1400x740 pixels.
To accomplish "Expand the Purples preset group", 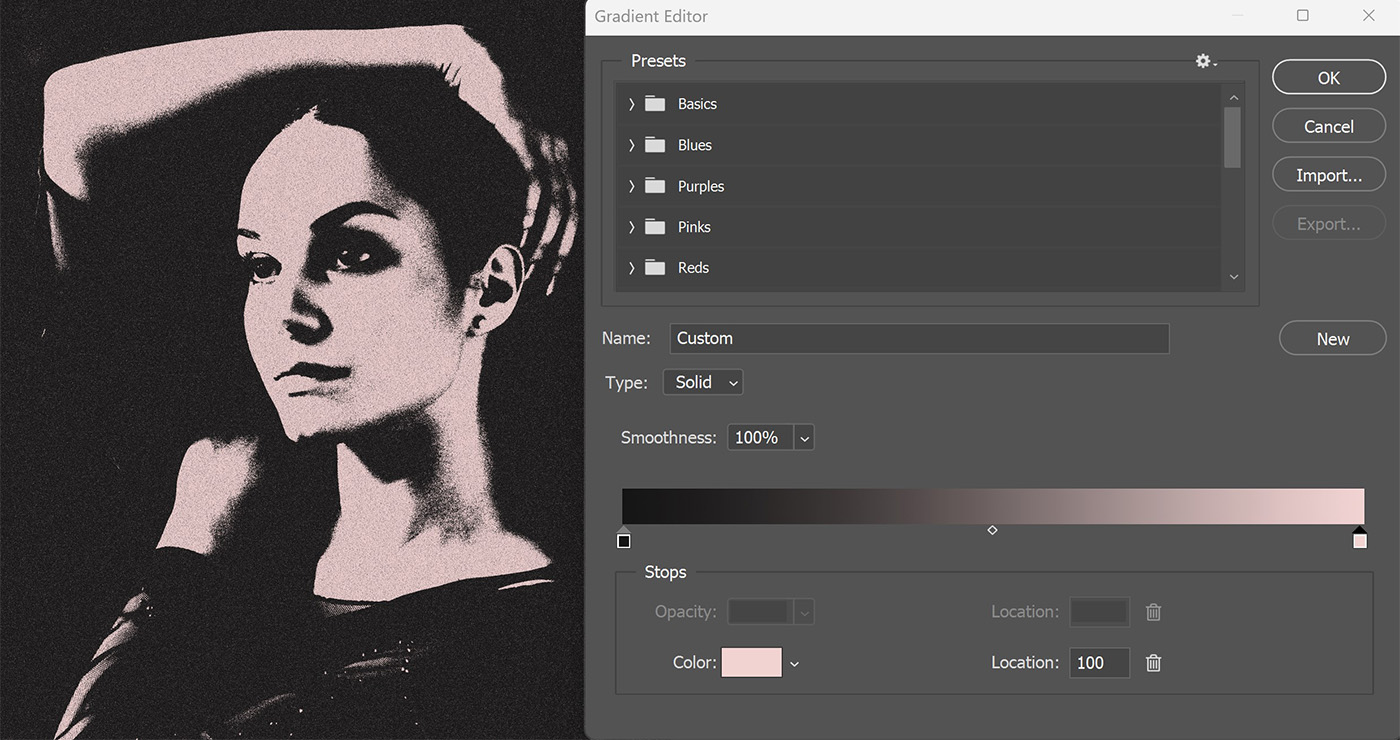I will 631,186.
